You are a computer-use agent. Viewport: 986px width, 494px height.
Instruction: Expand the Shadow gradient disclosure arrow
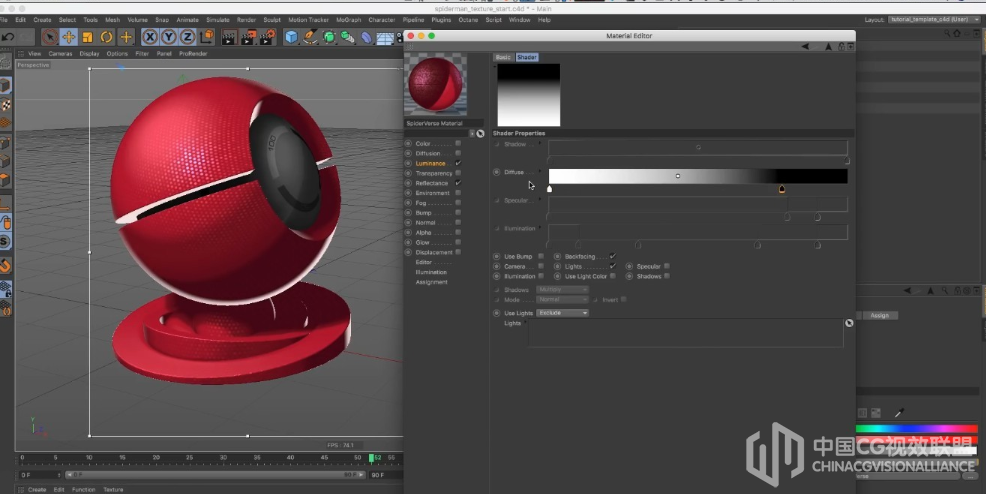pos(540,143)
